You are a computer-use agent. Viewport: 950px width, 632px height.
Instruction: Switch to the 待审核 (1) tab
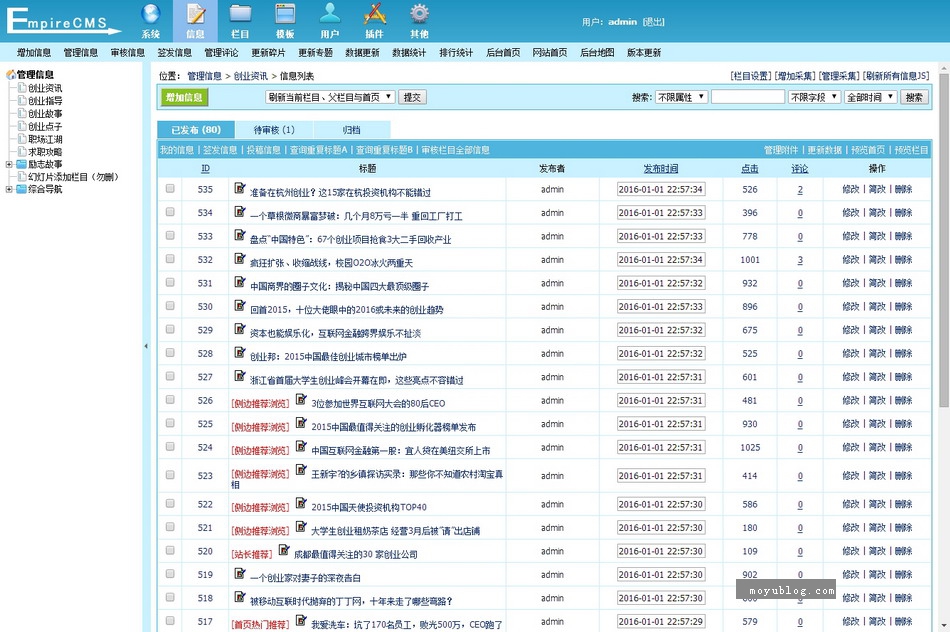tap(274, 130)
